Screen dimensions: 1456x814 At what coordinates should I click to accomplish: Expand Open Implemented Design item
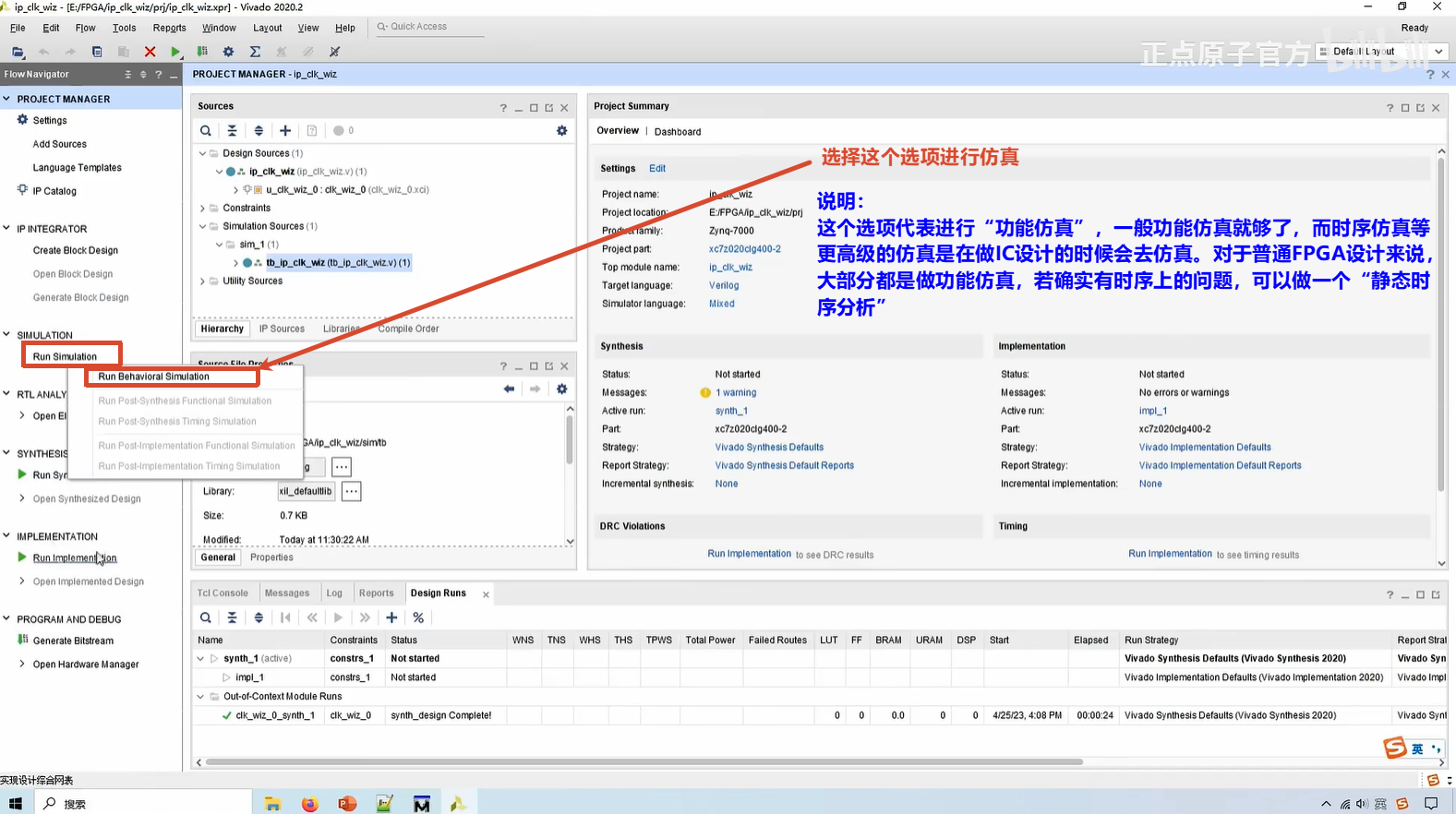(22, 581)
